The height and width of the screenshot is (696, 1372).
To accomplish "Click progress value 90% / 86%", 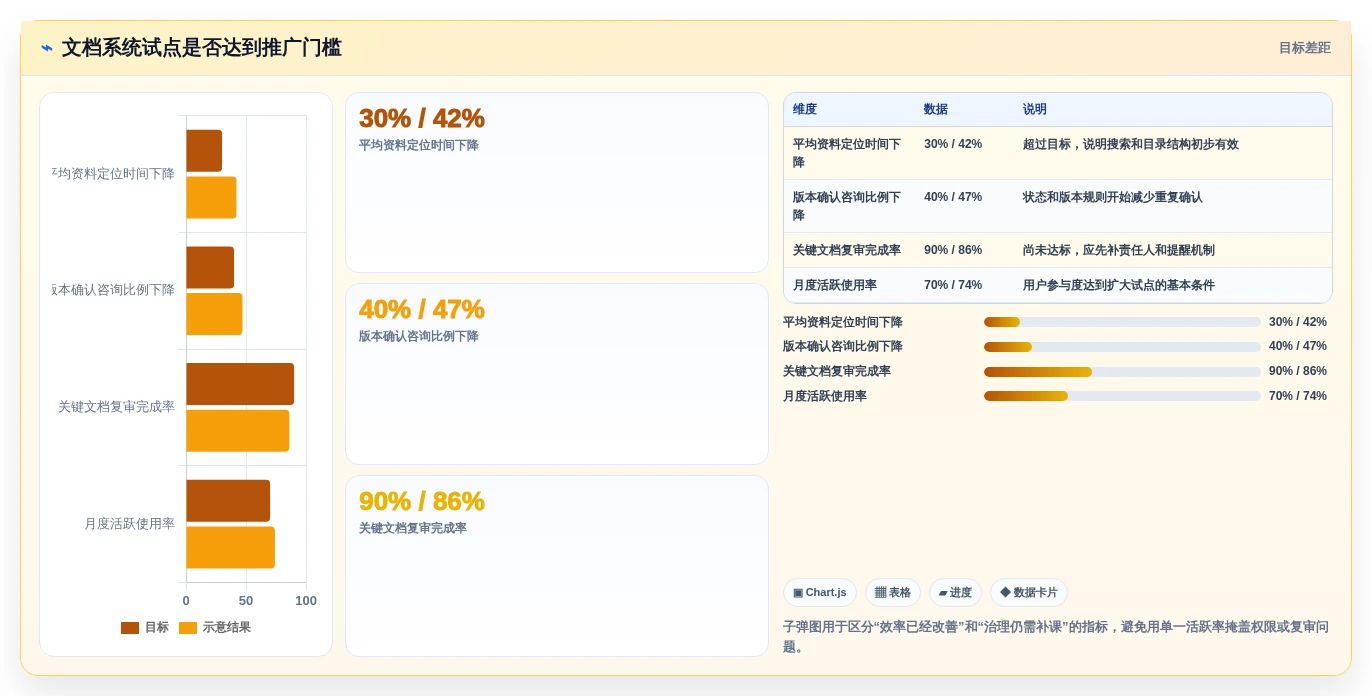I will tap(1298, 372).
